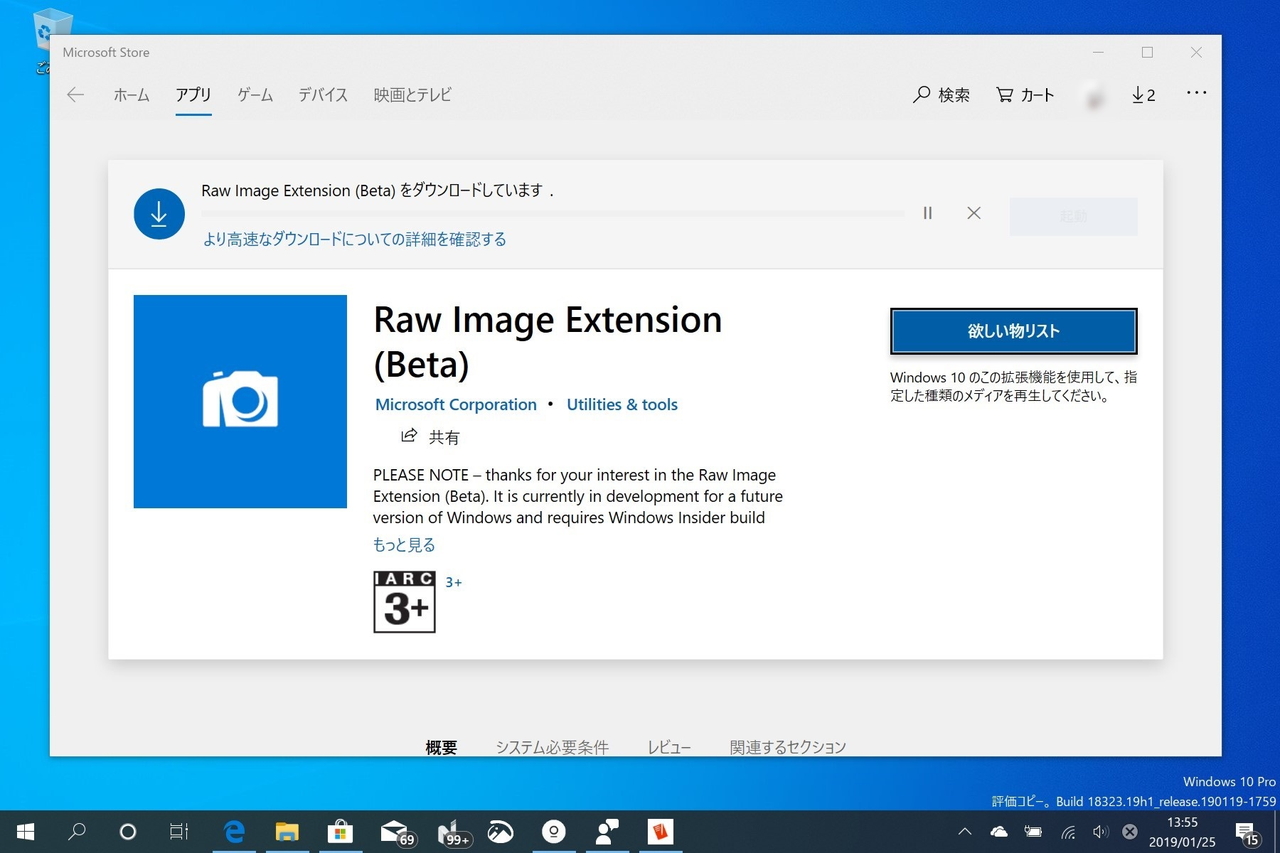Click the Microsoft Store window title
The height and width of the screenshot is (853, 1280).
pyautogui.click(x=106, y=52)
